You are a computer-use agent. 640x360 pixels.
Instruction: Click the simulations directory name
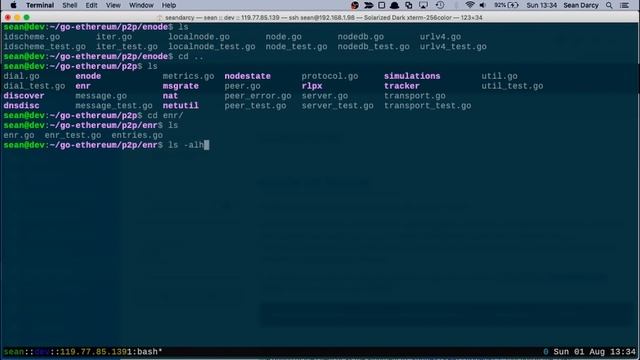[x=412, y=76]
